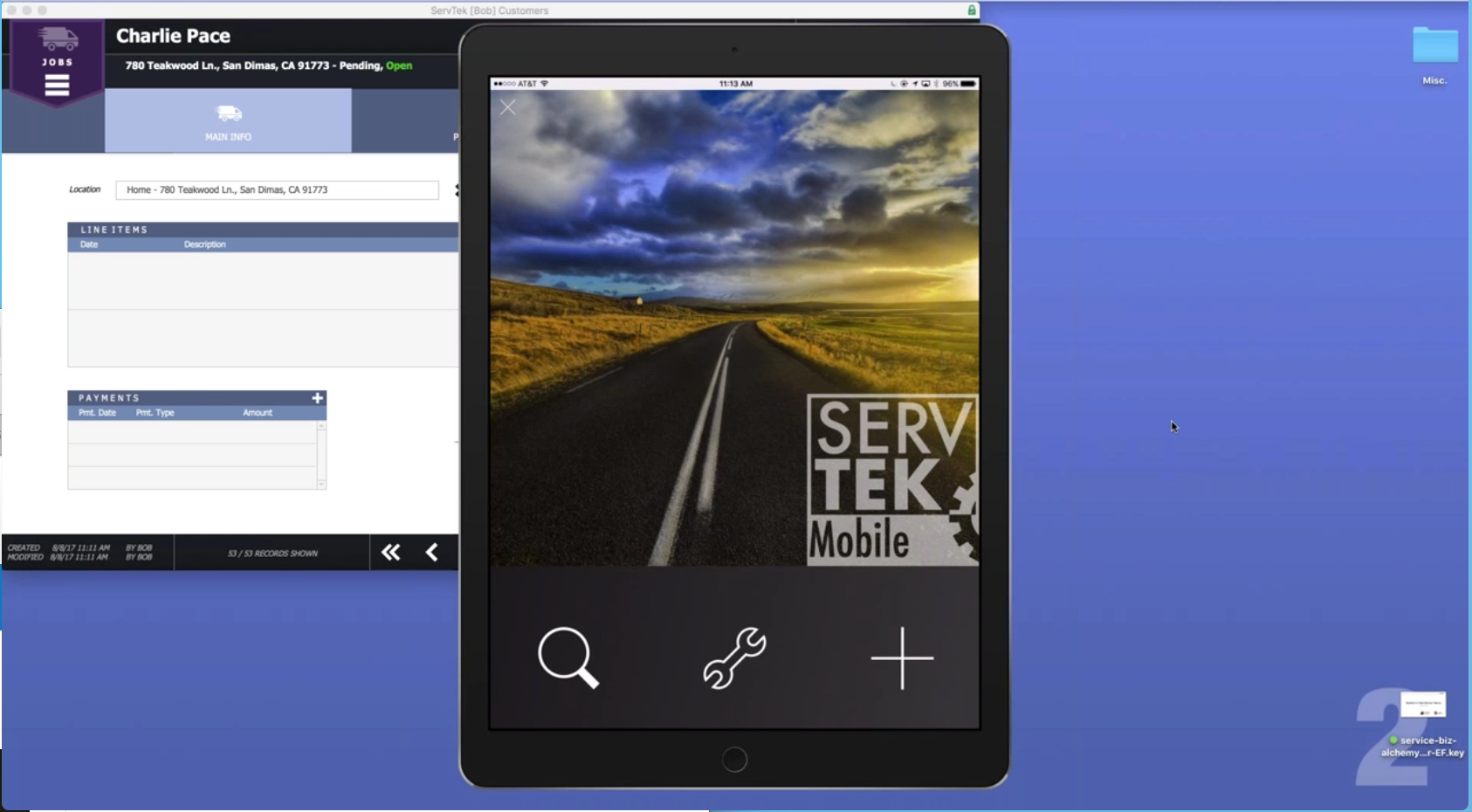Open the Jobs menu hamburger icon
The image size is (1472, 812).
coord(57,86)
